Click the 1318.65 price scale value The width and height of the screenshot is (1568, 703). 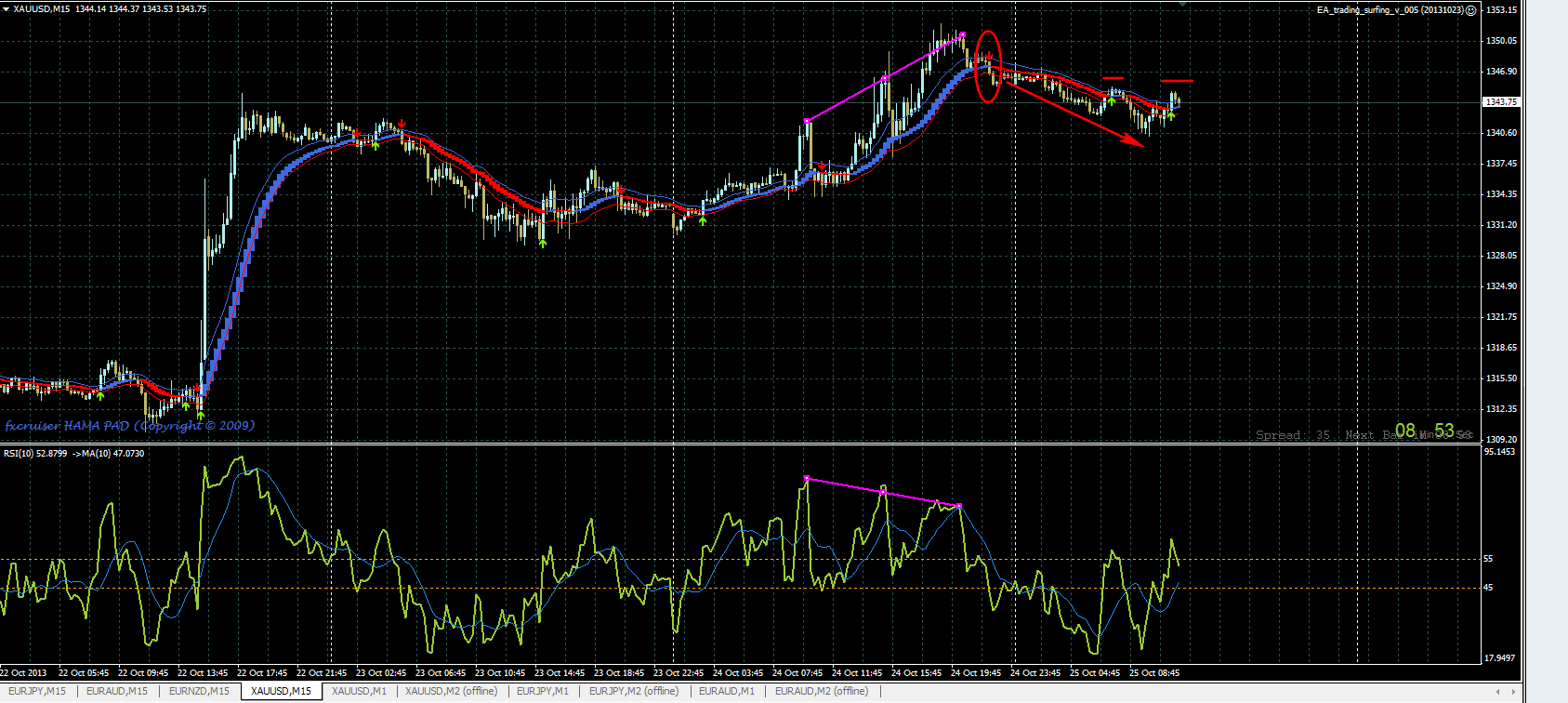click(x=1502, y=348)
